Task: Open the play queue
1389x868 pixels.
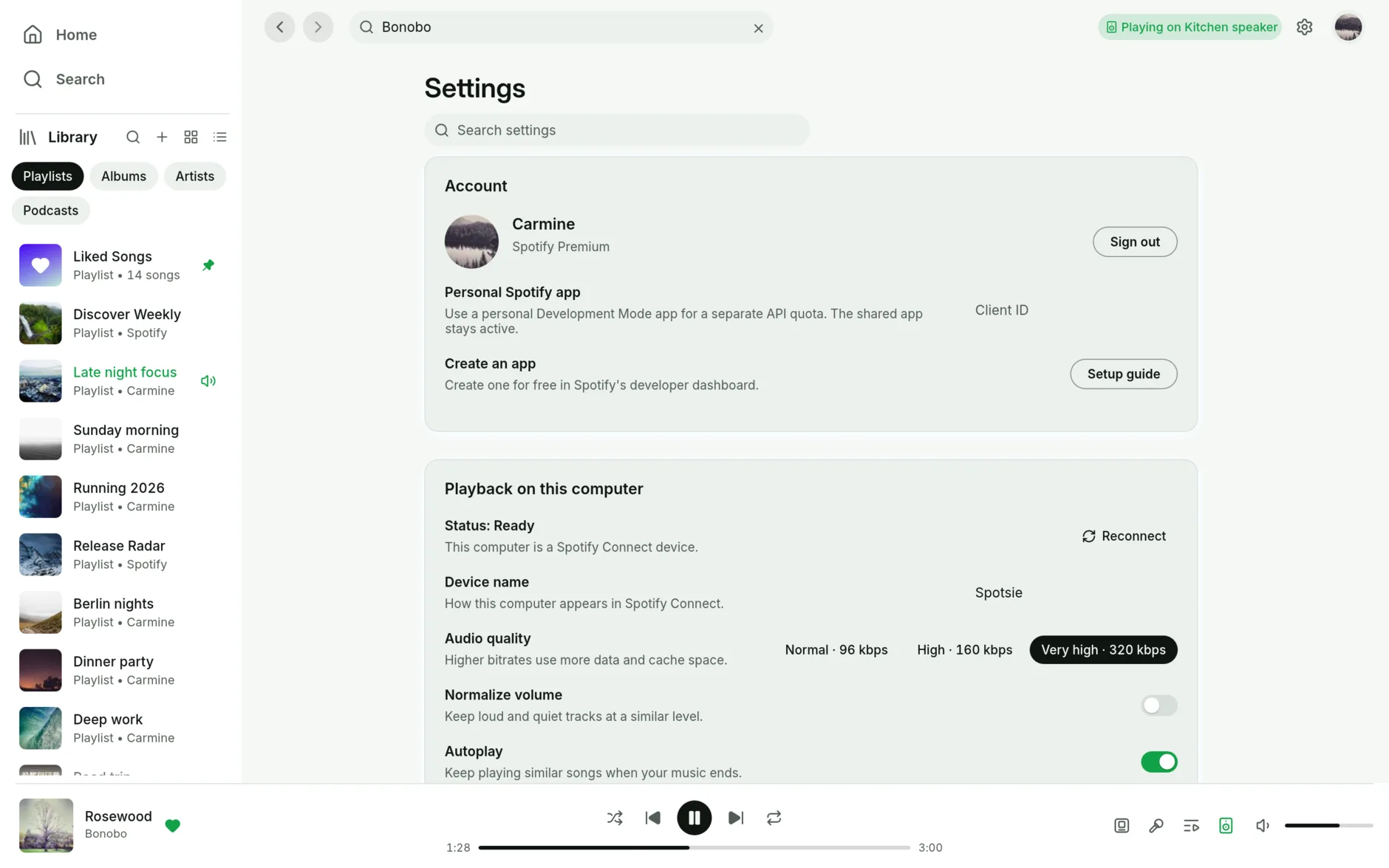Action: (x=1191, y=825)
